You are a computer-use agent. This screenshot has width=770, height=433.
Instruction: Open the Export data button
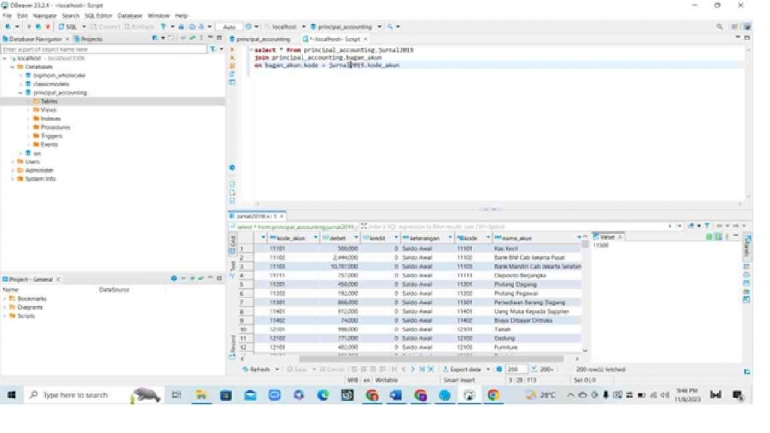[462, 369]
